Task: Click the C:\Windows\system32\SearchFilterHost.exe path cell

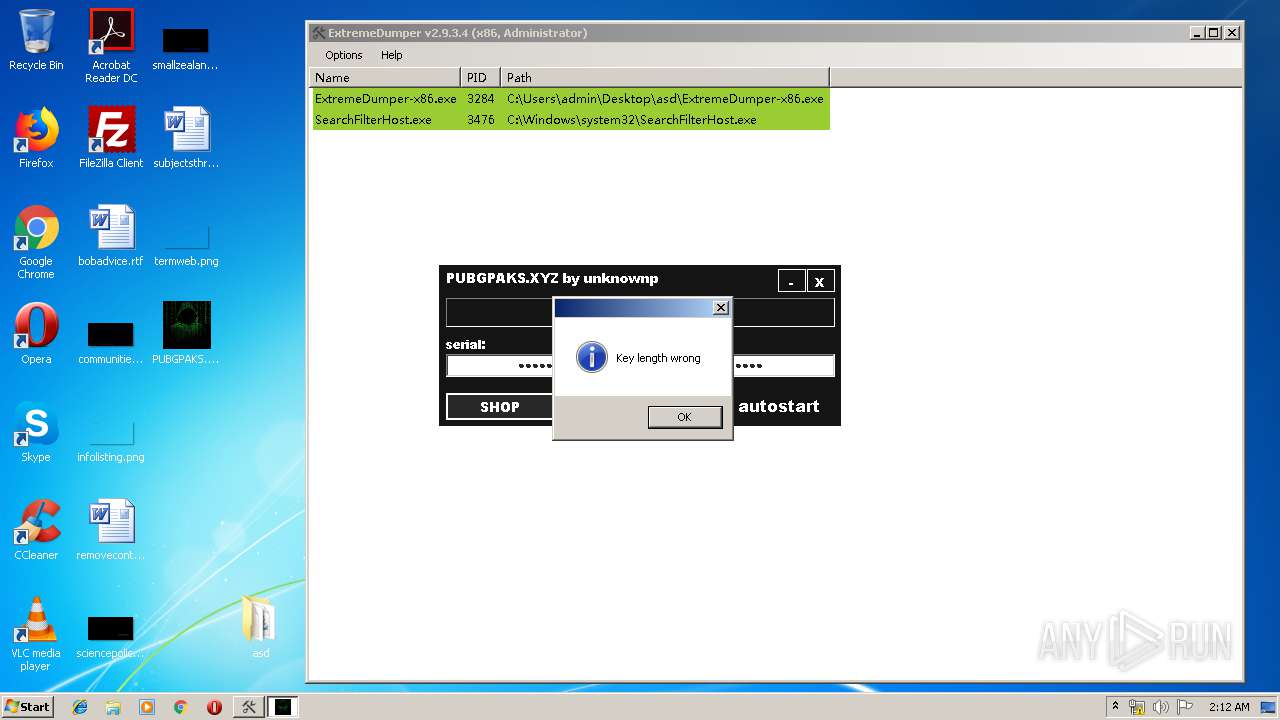Action: pyautogui.click(x=631, y=120)
